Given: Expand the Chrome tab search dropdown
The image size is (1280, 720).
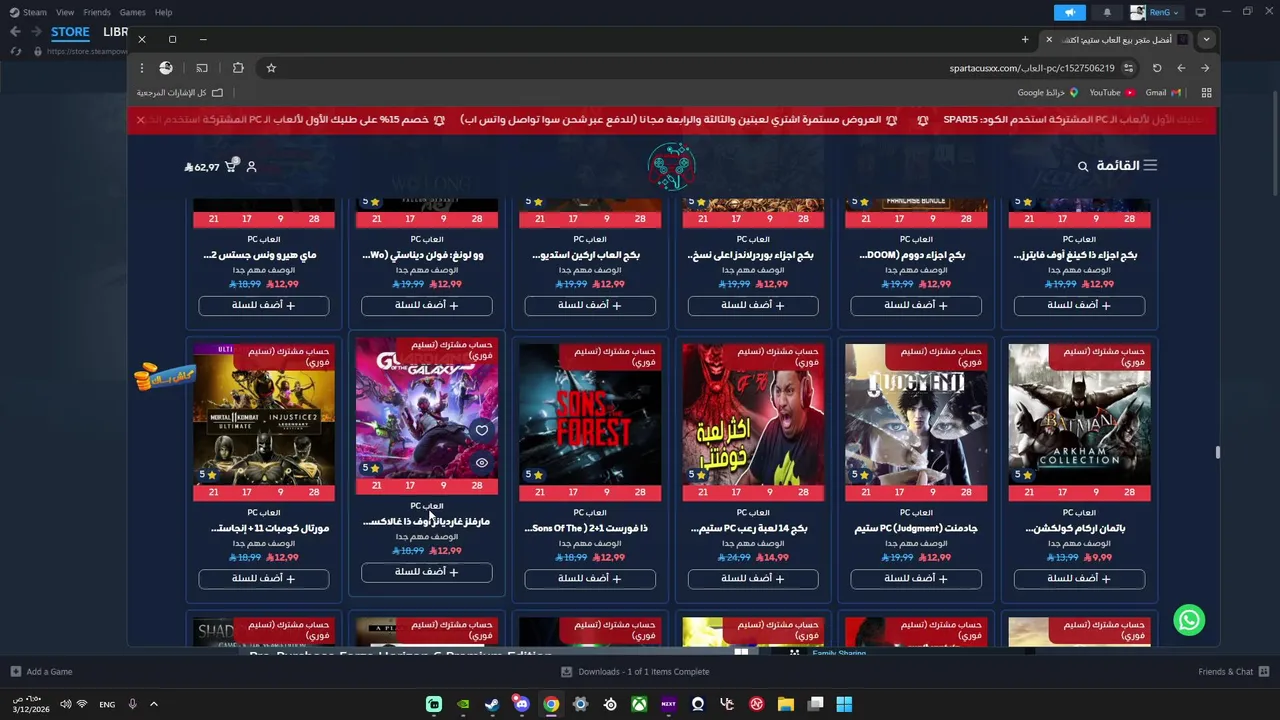Looking at the screenshot, I should coord(1206,39).
